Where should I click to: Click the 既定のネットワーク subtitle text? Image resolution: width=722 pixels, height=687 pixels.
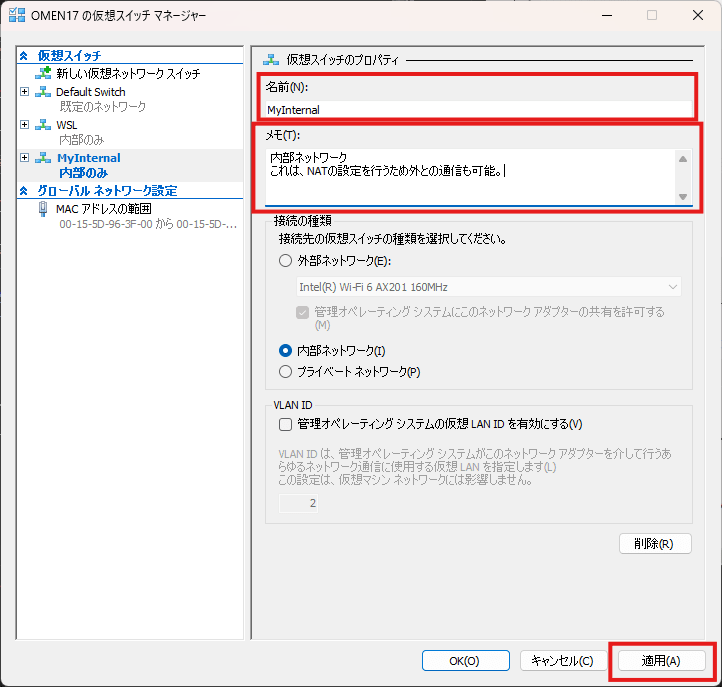[x=102, y=106]
